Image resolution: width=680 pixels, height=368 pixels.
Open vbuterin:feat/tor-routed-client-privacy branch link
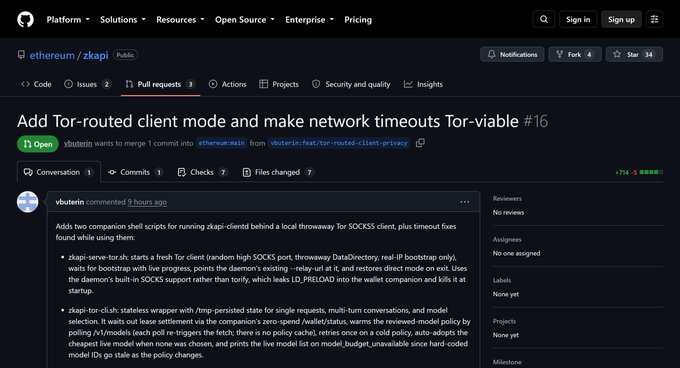coord(339,143)
